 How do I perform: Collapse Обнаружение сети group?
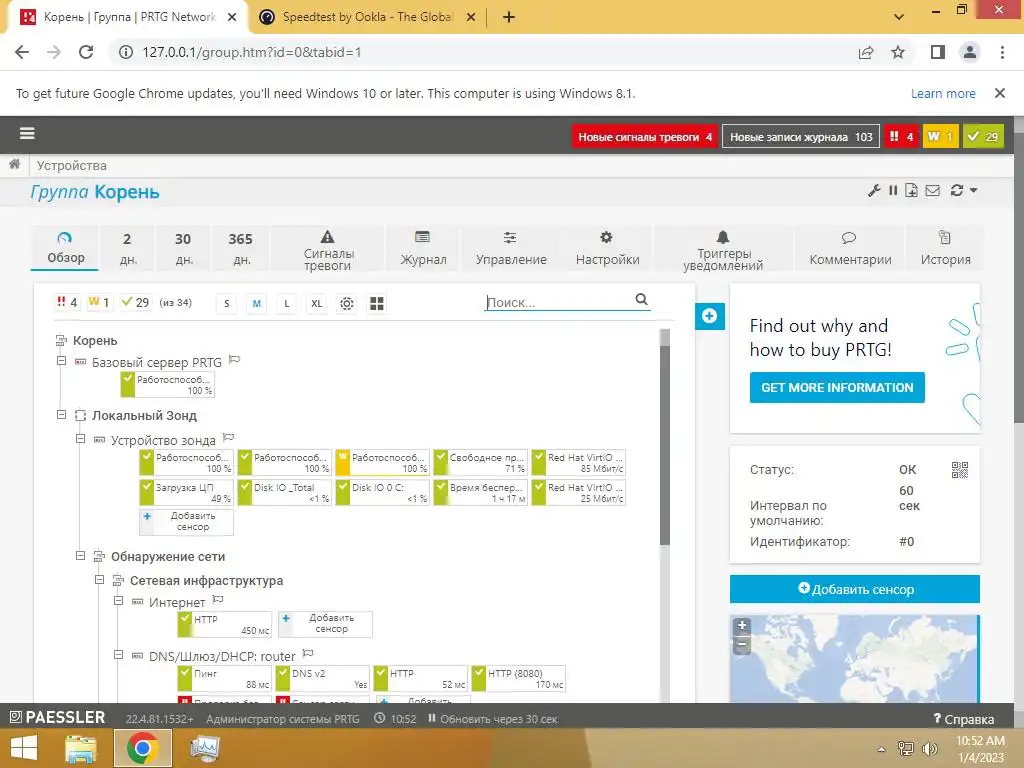tap(80, 556)
